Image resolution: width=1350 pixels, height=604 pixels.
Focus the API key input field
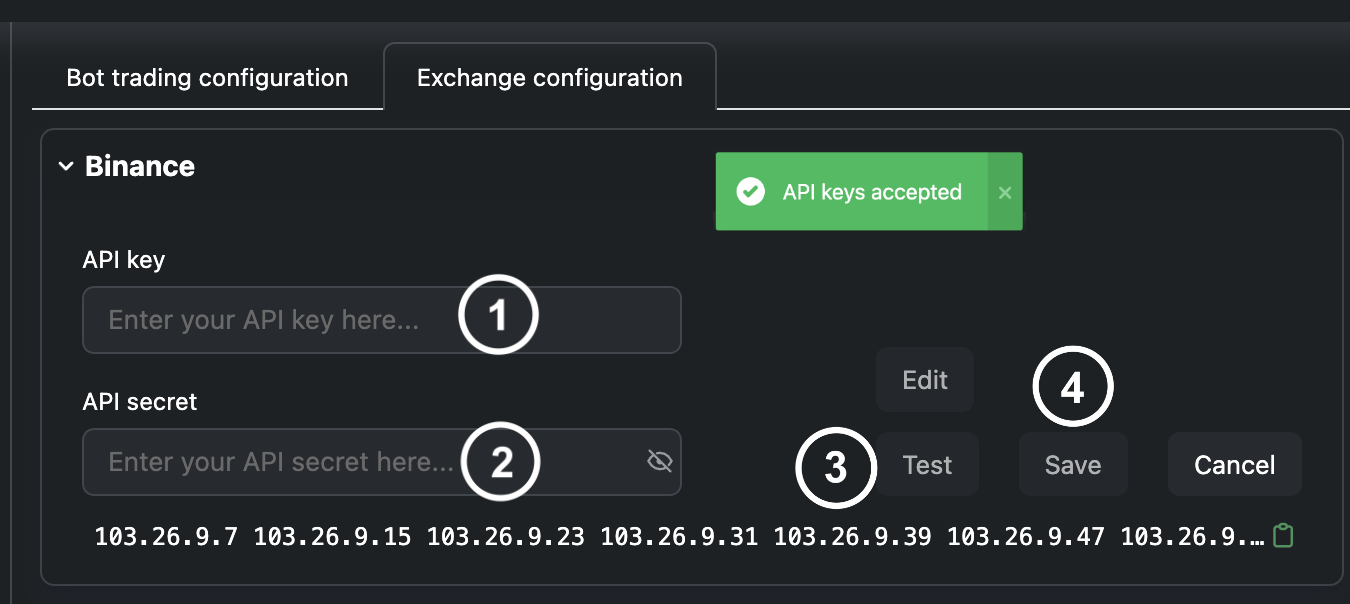(382, 320)
